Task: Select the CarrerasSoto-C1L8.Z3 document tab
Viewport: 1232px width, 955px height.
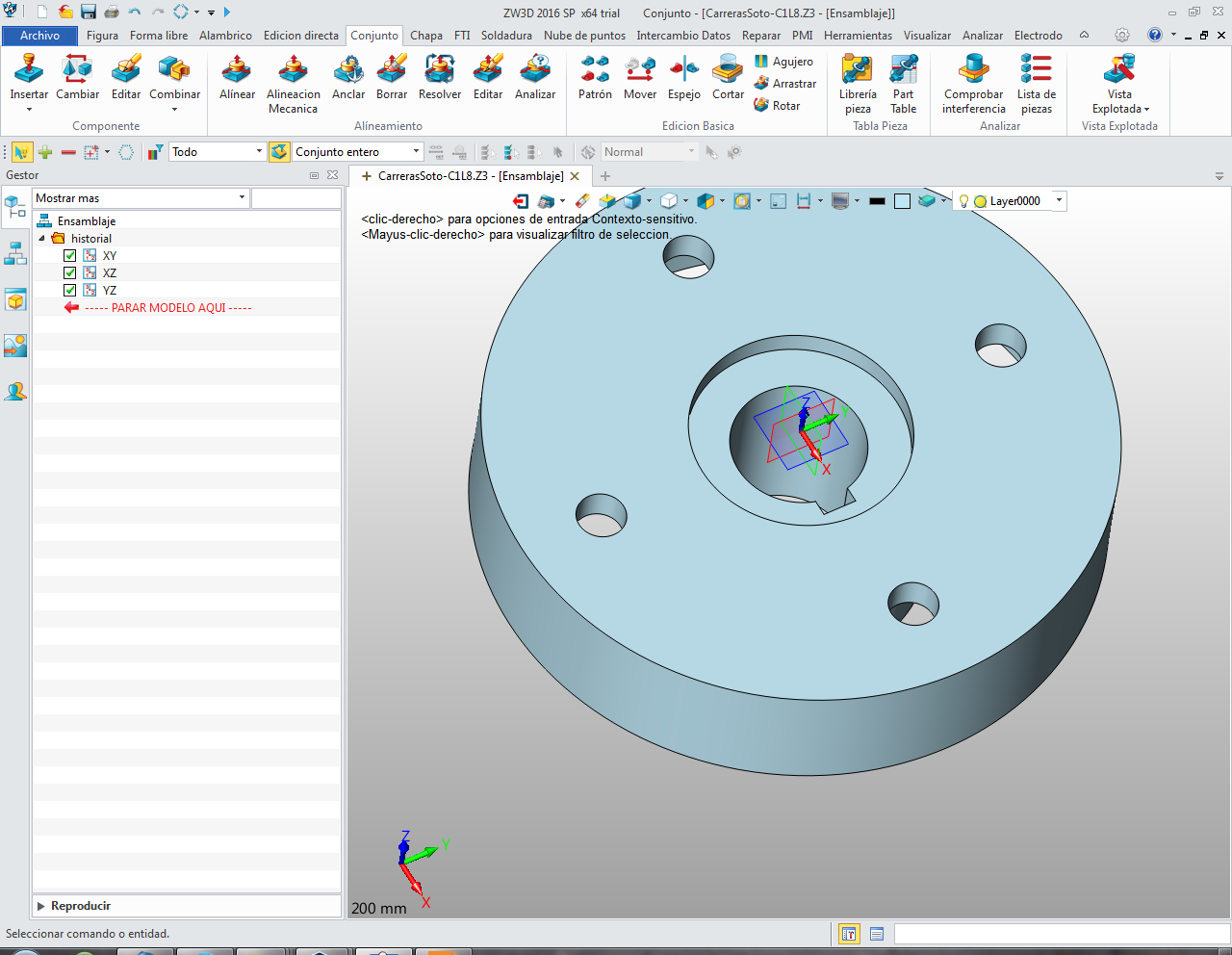Action: pyautogui.click(x=471, y=176)
